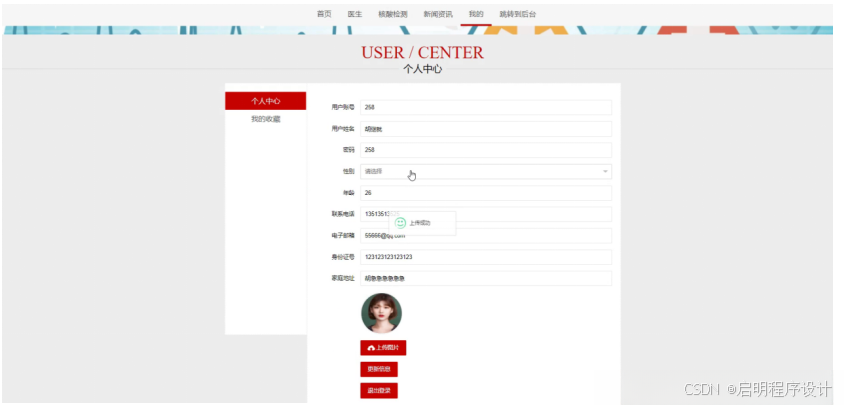Click the 退出登录 button
This screenshot has height=405, width=844.
(x=379, y=390)
